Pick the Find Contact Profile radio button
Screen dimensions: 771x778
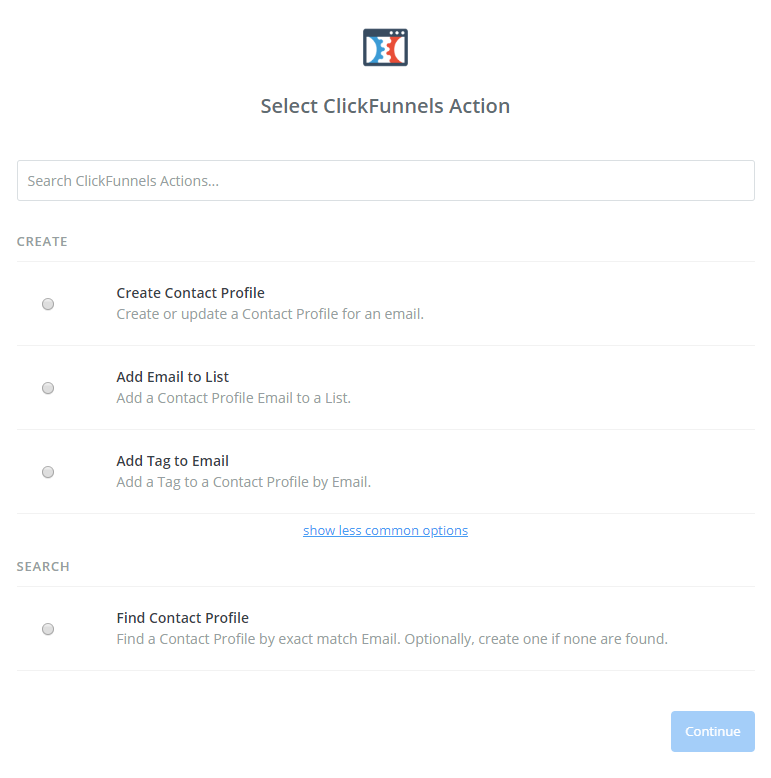48,629
